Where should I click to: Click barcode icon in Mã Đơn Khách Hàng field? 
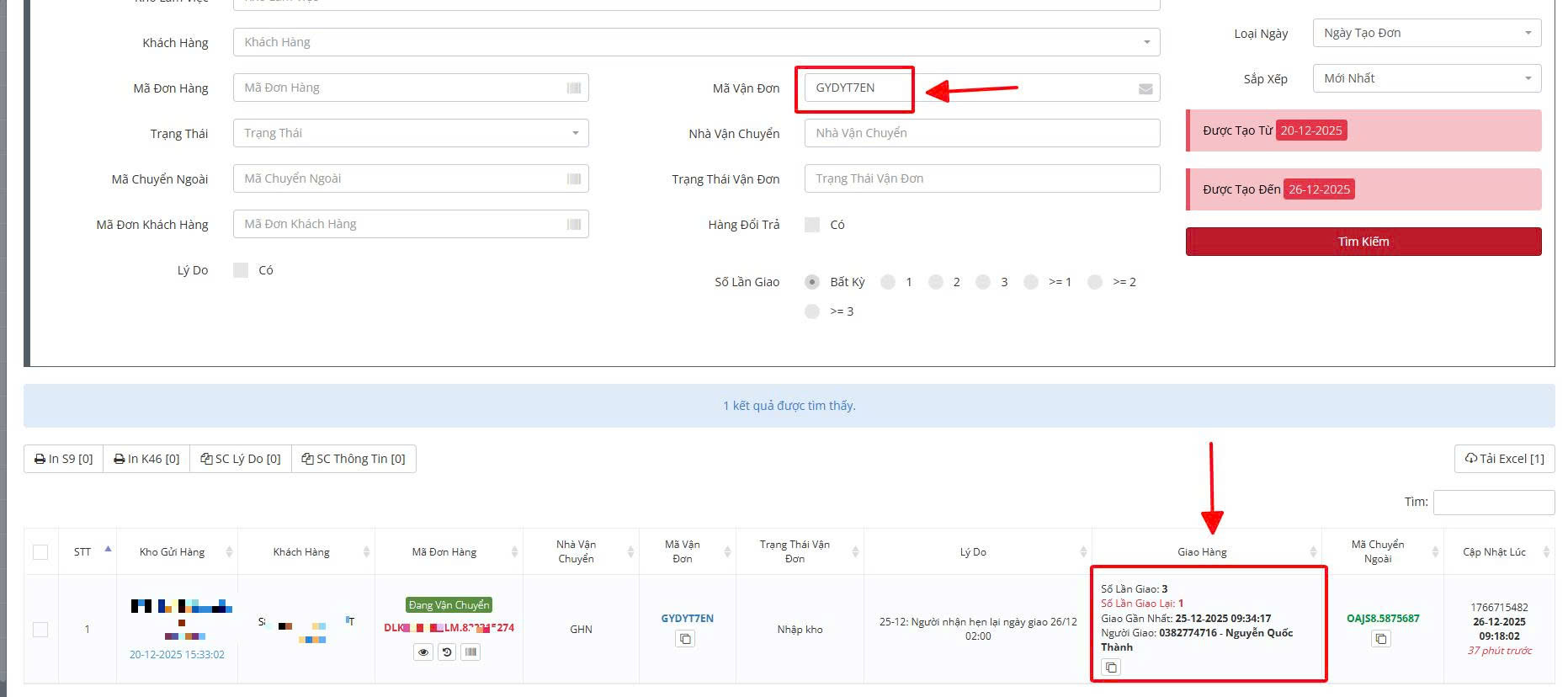pyautogui.click(x=574, y=224)
